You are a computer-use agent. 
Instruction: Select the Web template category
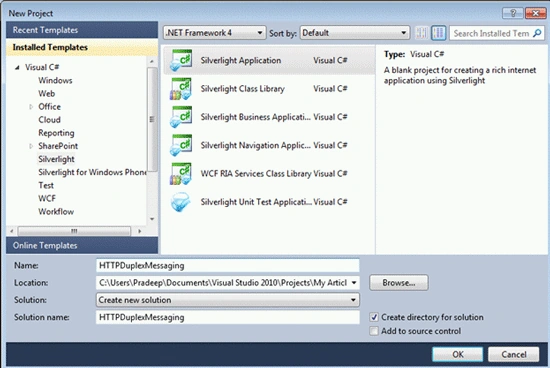[x=47, y=94]
